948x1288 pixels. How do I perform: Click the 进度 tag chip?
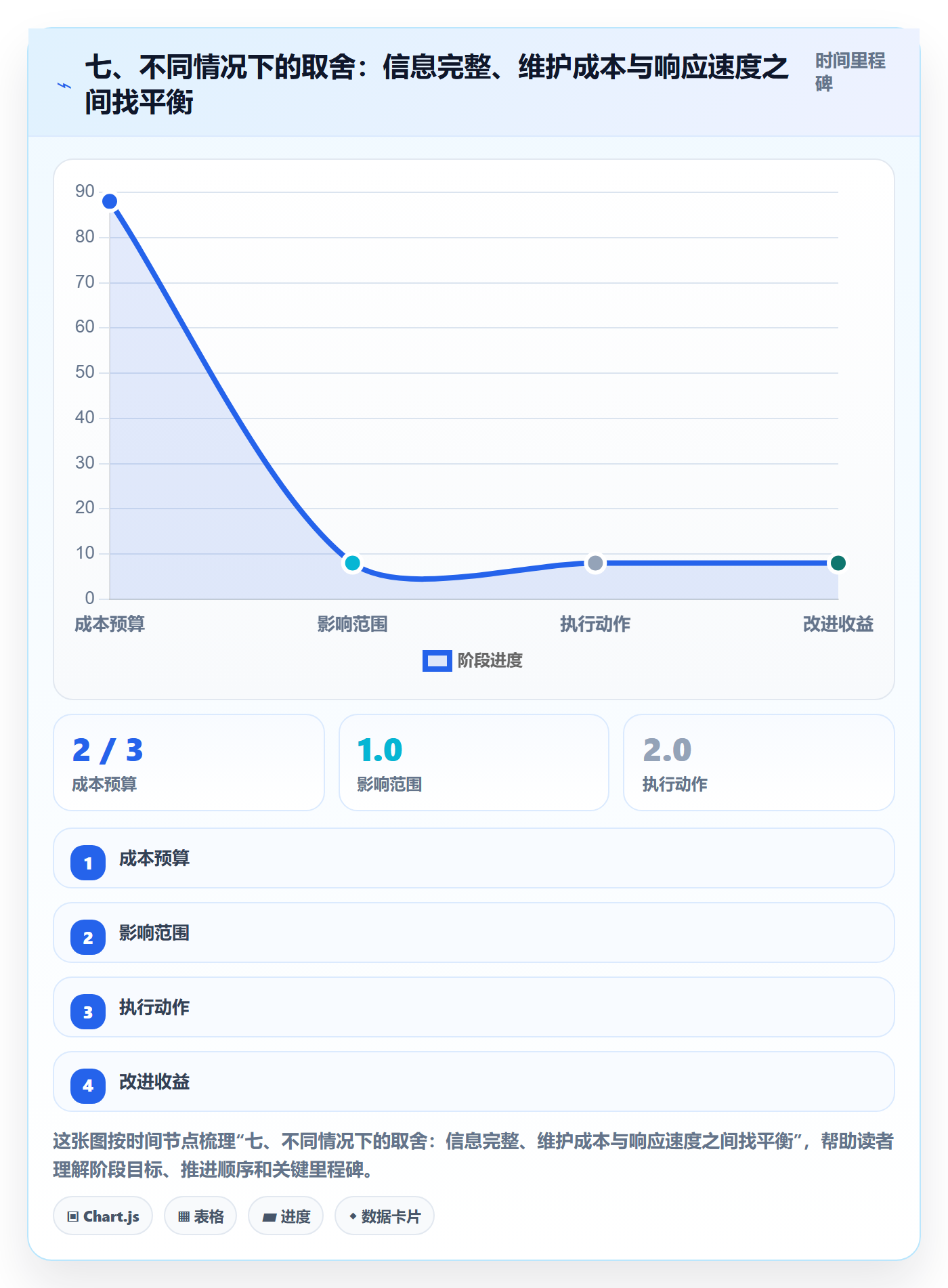click(286, 1216)
